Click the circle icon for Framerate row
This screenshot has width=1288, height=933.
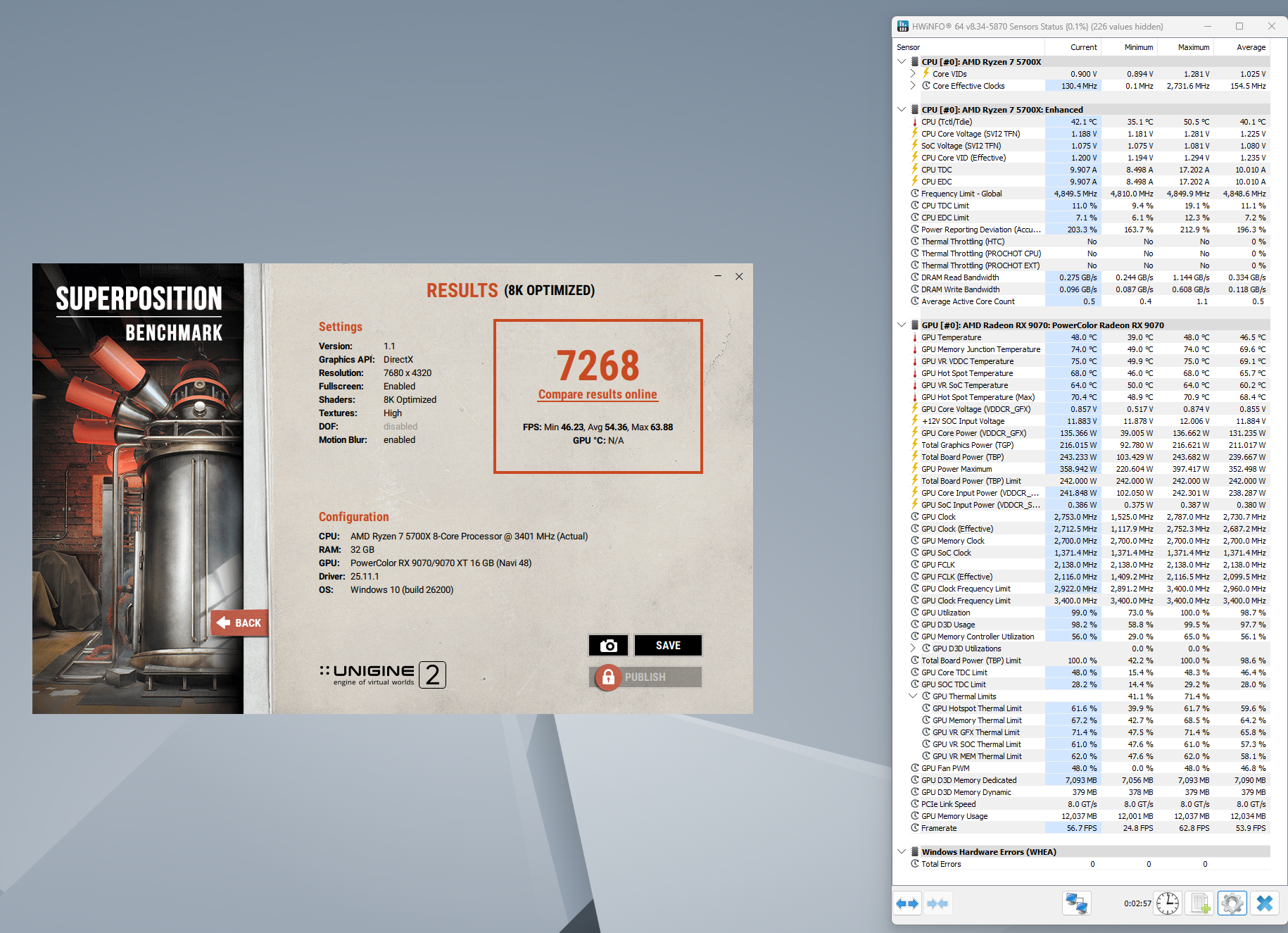pyautogui.click(x=915, y=828)
